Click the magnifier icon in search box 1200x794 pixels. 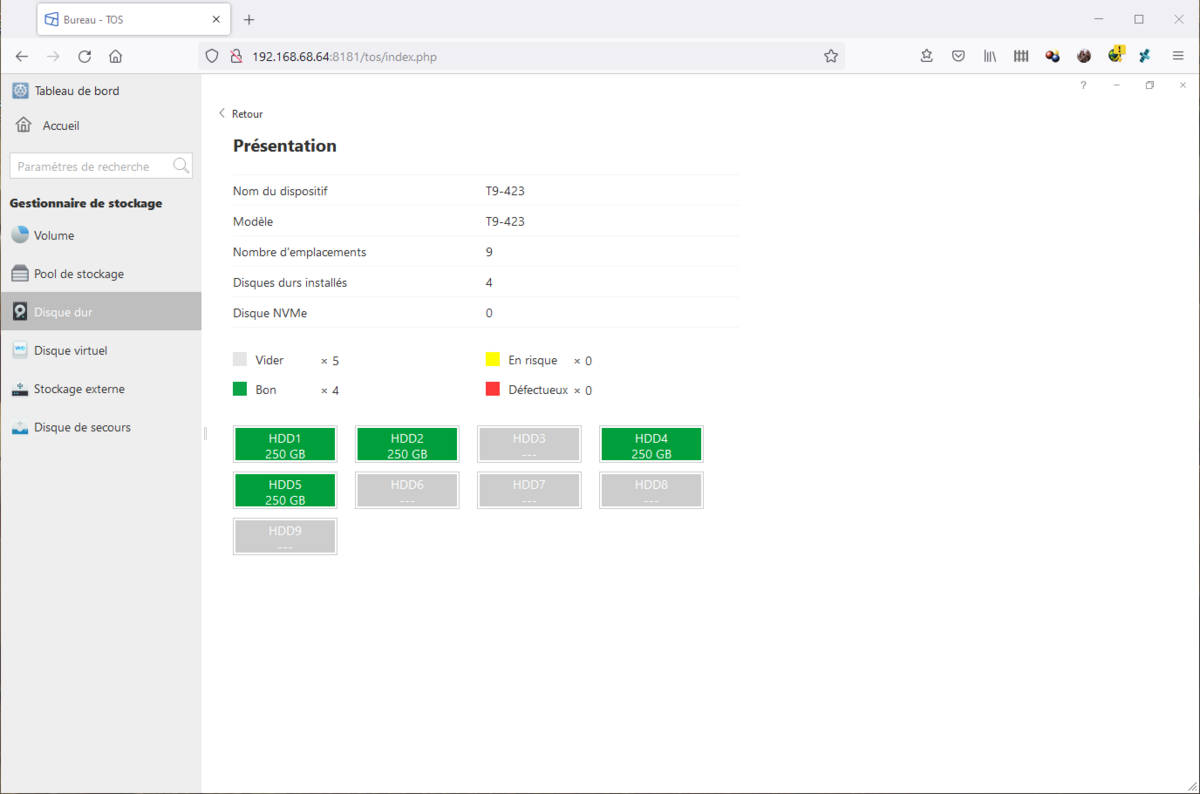pyautogui.click(x=181, y=166)
